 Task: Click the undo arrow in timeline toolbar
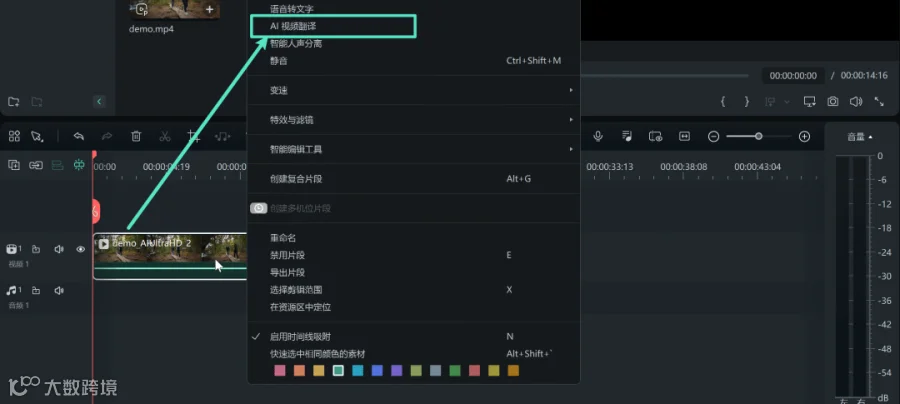pyautogui.click(x=79, y=136)
